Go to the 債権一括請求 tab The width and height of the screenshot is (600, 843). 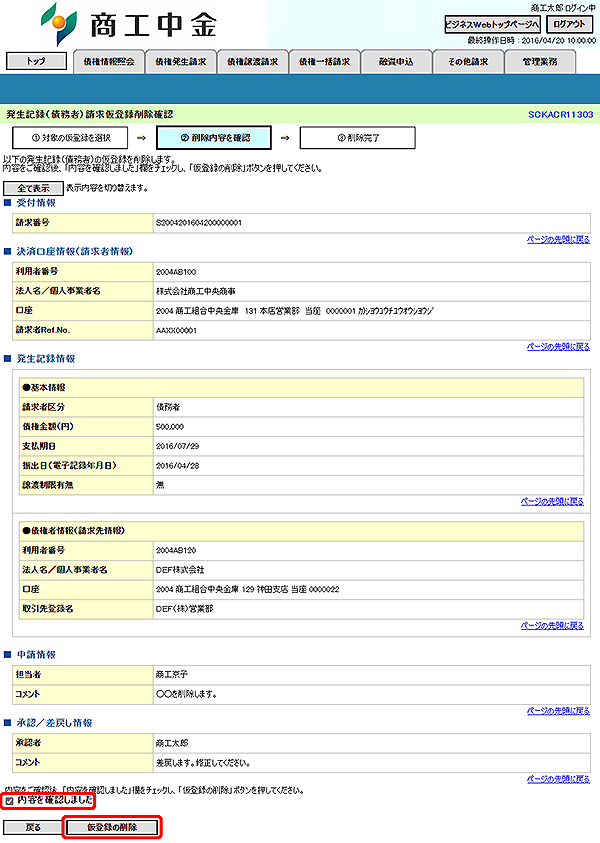point(325,62)
